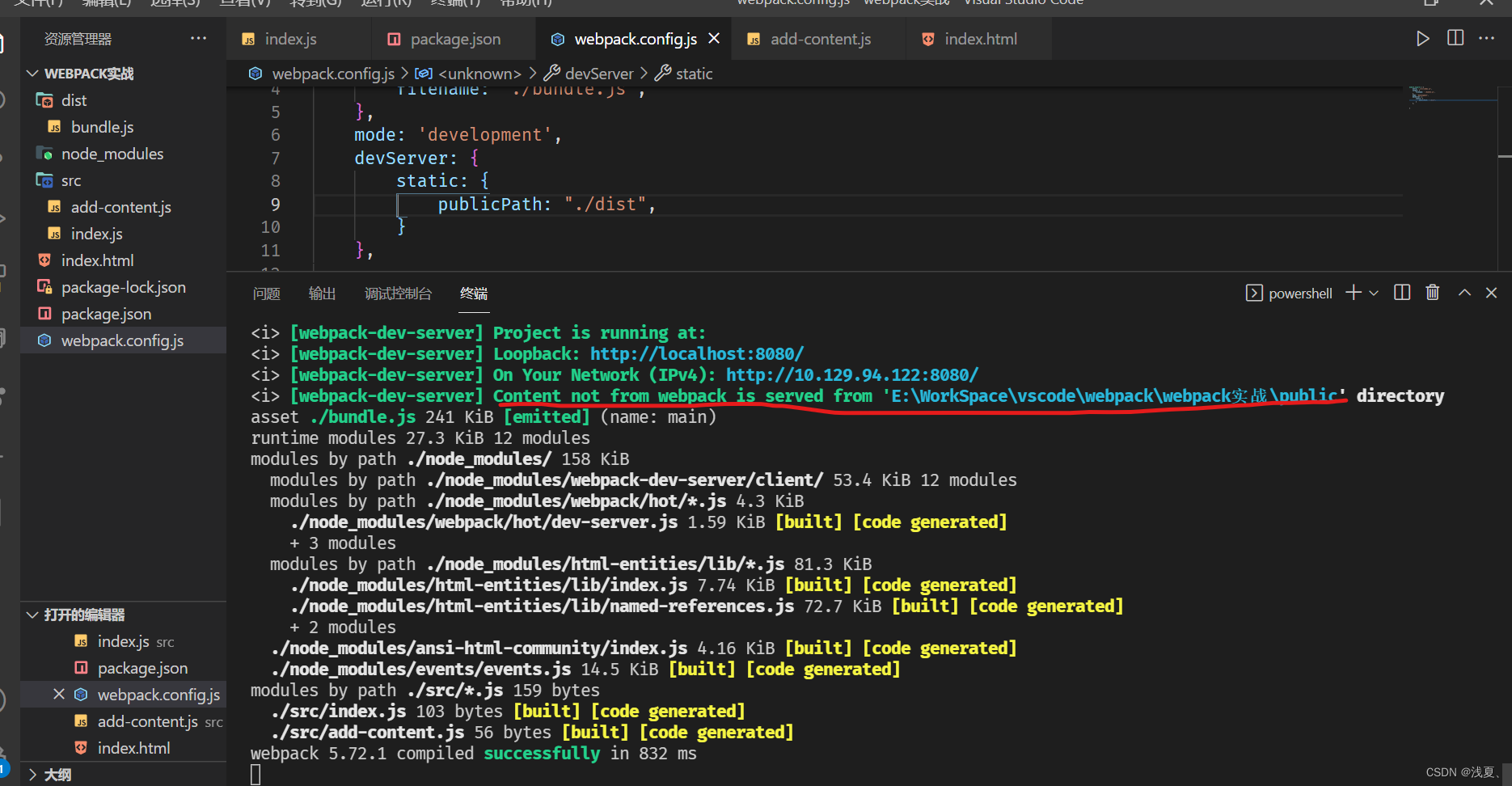Switch to the 问题 problems panel tab

coord(267,294)
